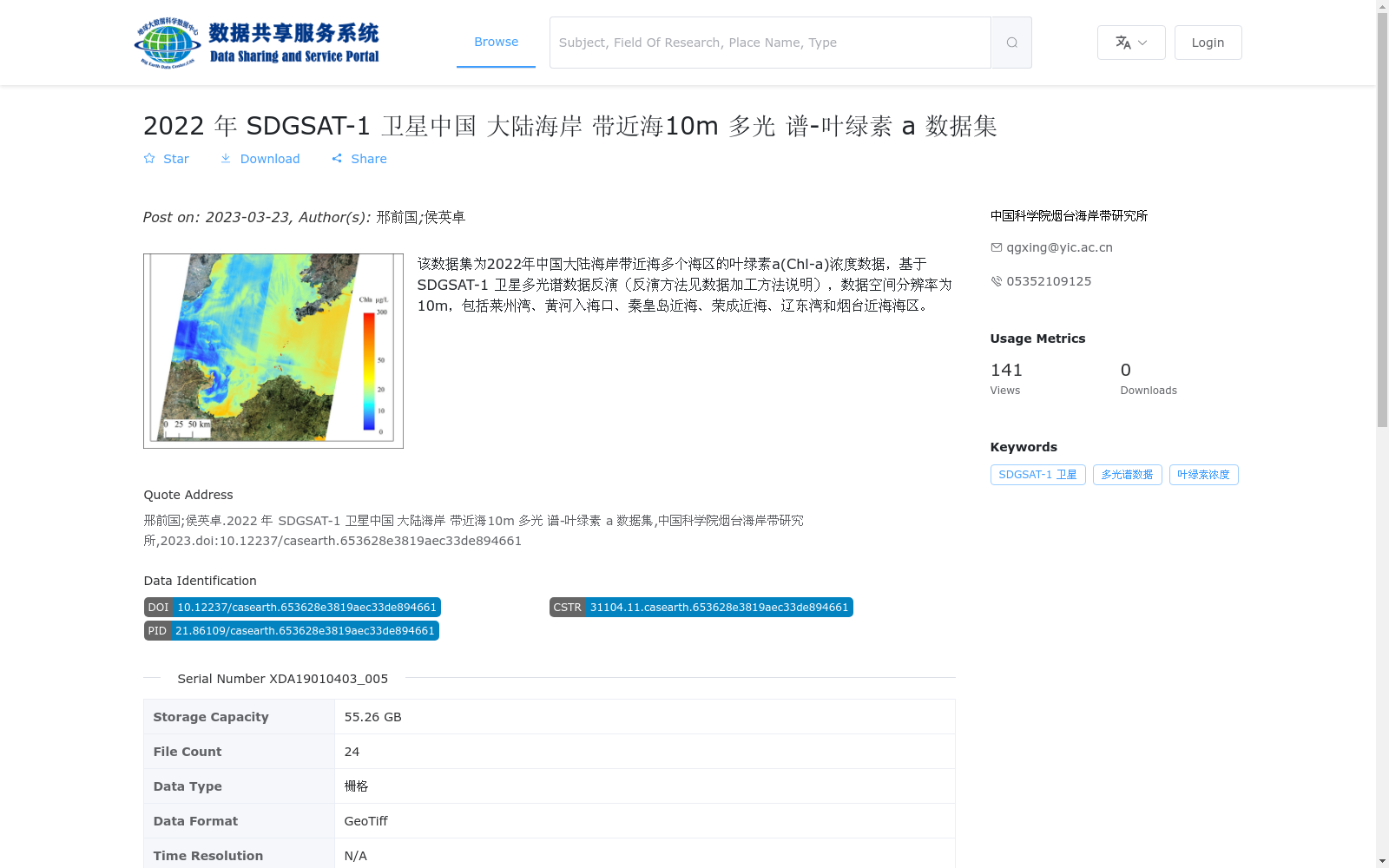Click the institute name 中国科学院烟台海岸带研究所
This screenshot has width=1389, height=868.
click(1069, 216)
